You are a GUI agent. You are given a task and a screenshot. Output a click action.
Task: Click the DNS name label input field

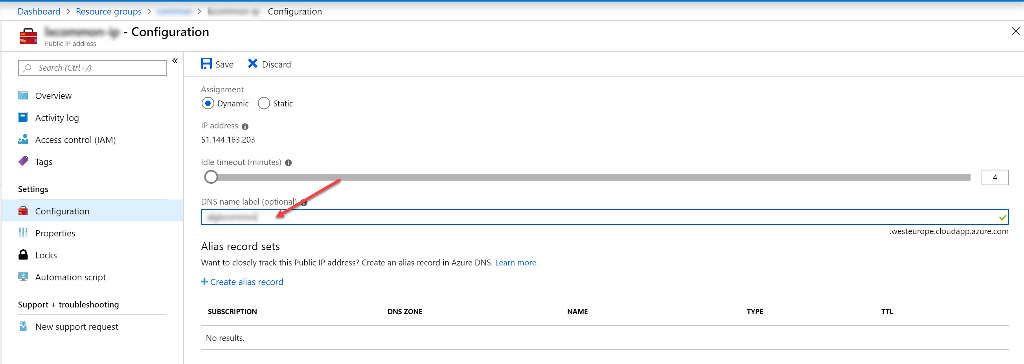point(605,217)
